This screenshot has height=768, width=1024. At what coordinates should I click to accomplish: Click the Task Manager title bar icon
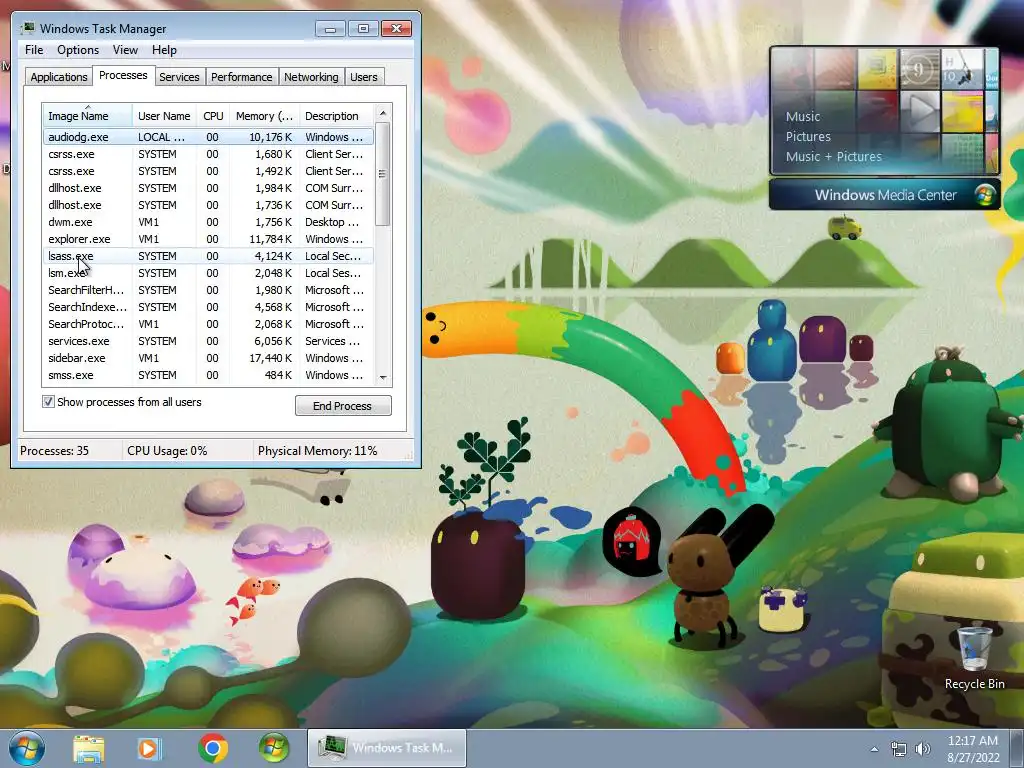tap(27, 28)
